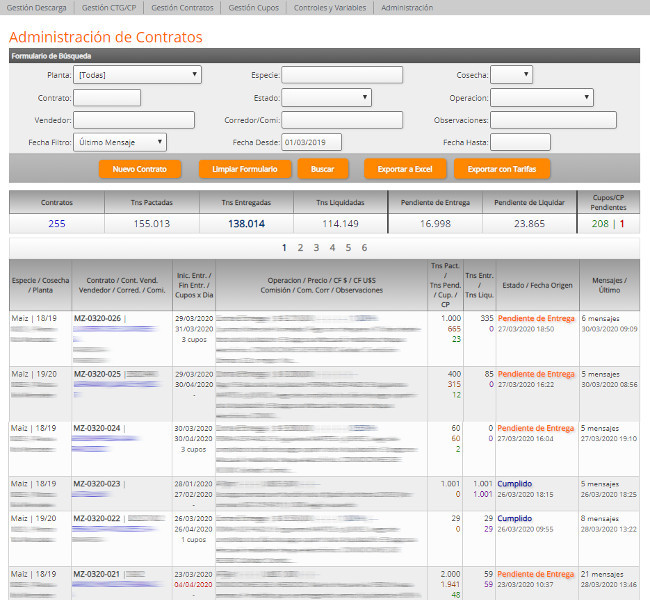Image resolution: width=650 pixels, height=600 pixels.
Task: Go to page 3 of results
Action: point(316,247)
